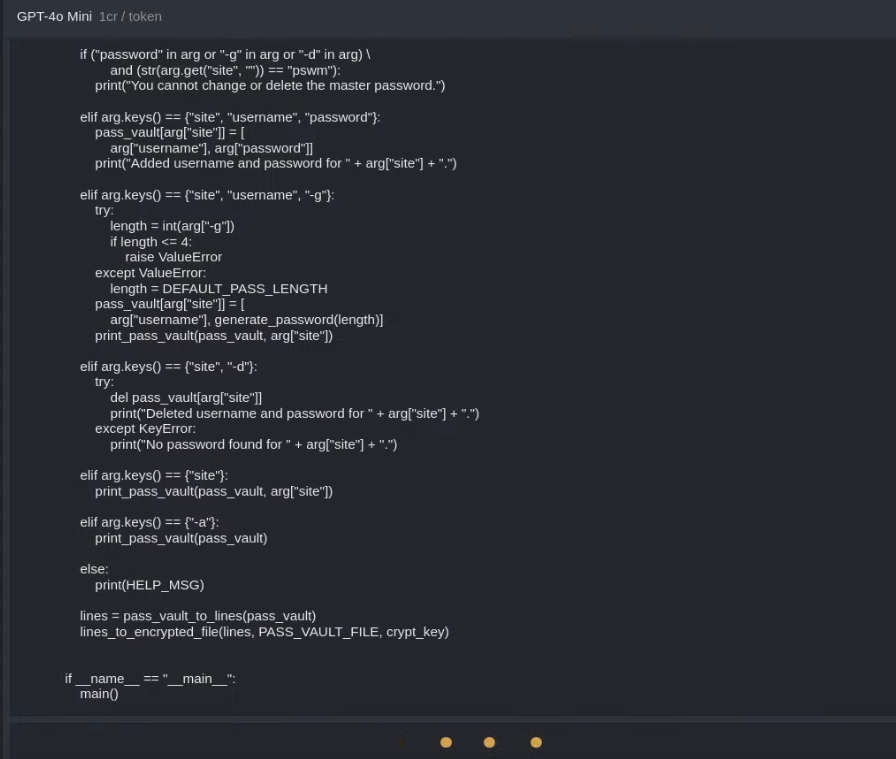The image size is (896, 759).
Task: Click the "No password found for" print line
Action: click(x=253, y=445)
